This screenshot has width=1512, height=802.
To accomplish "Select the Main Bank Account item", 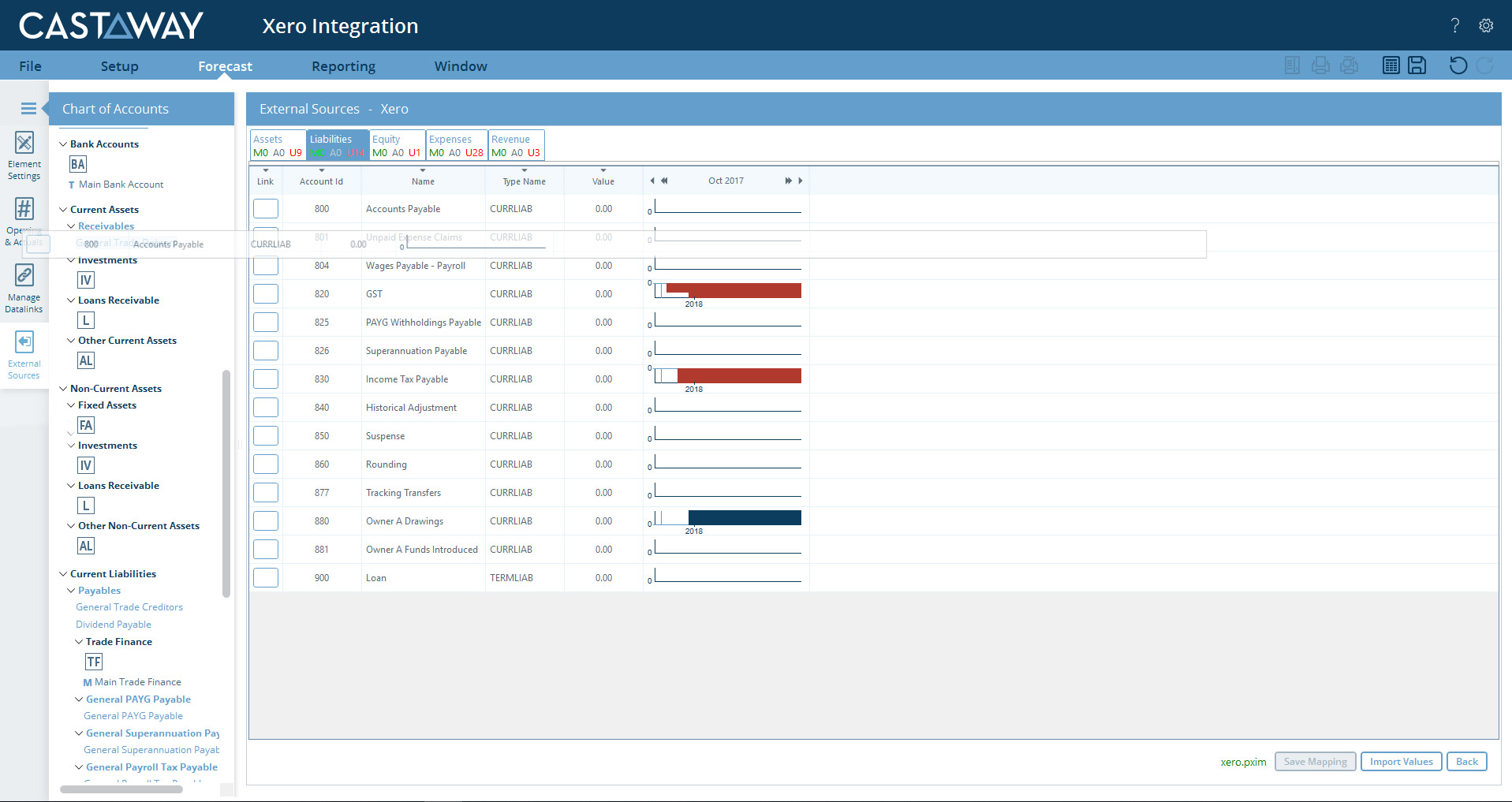I will pyautogui.click(x=121, y=185).
